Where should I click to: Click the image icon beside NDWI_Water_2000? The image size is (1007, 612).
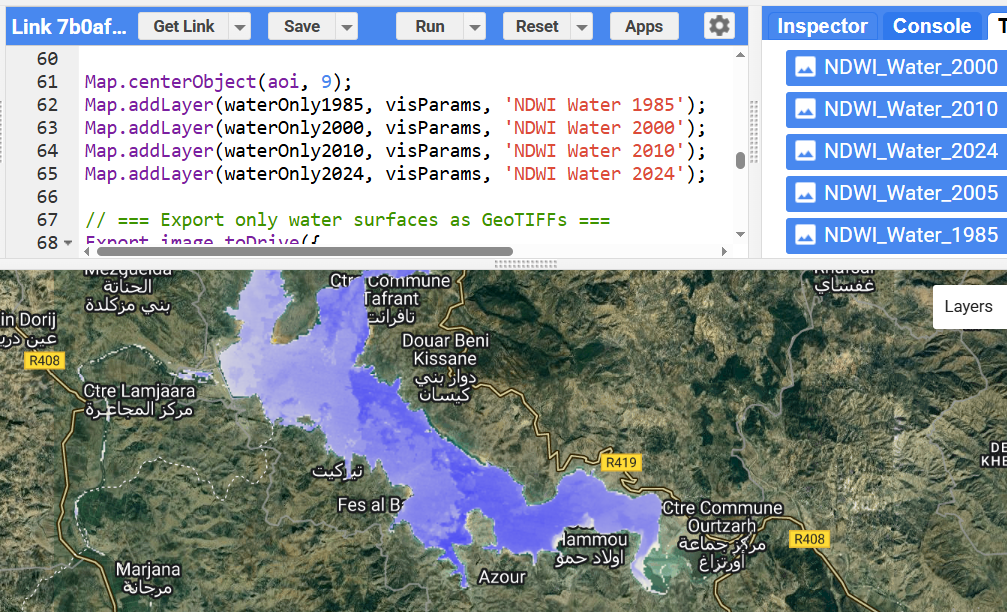pyautogui.click(x=805, y=67)
